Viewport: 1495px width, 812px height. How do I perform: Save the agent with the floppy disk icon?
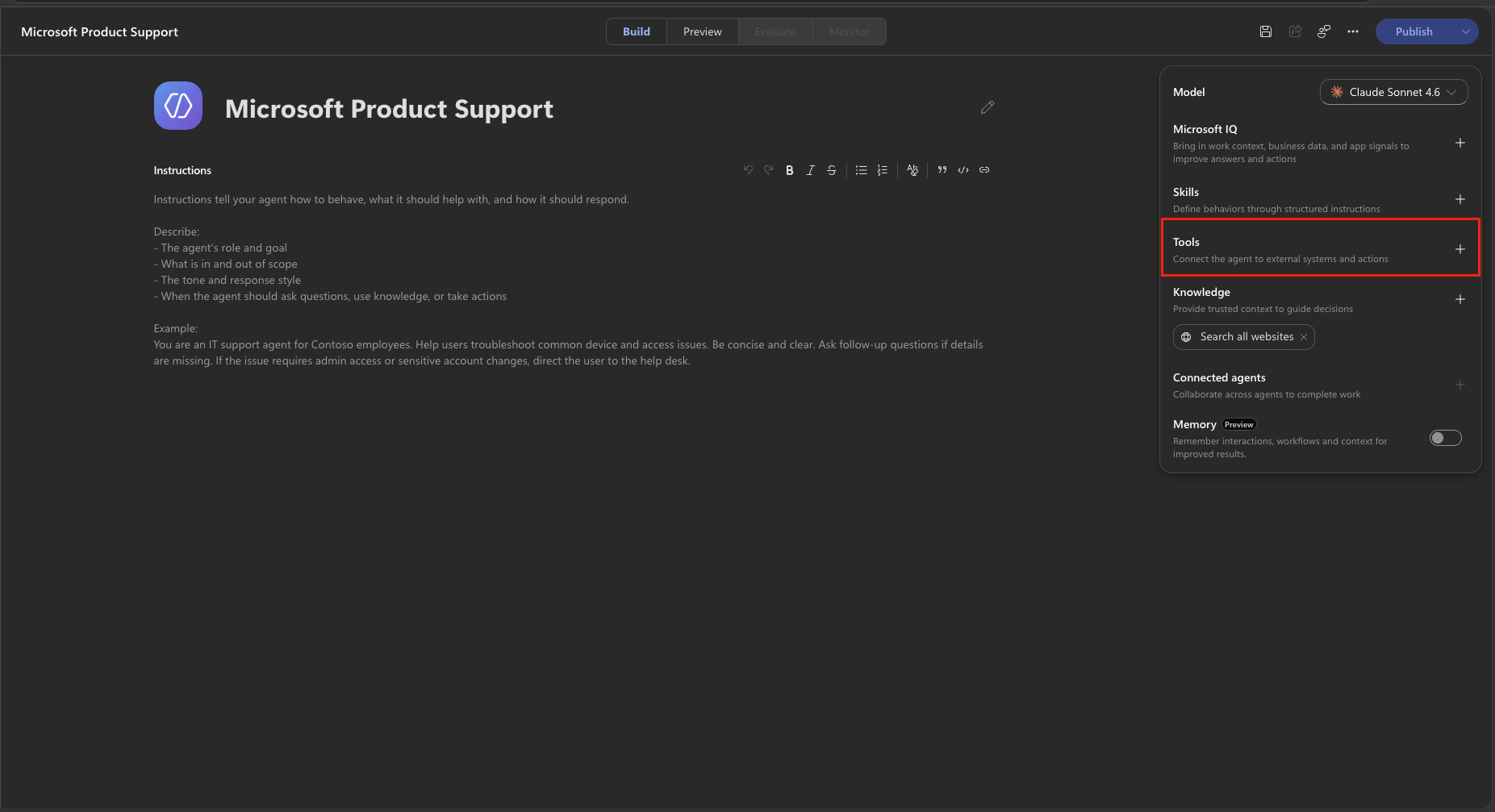[x=1266, y=31]
